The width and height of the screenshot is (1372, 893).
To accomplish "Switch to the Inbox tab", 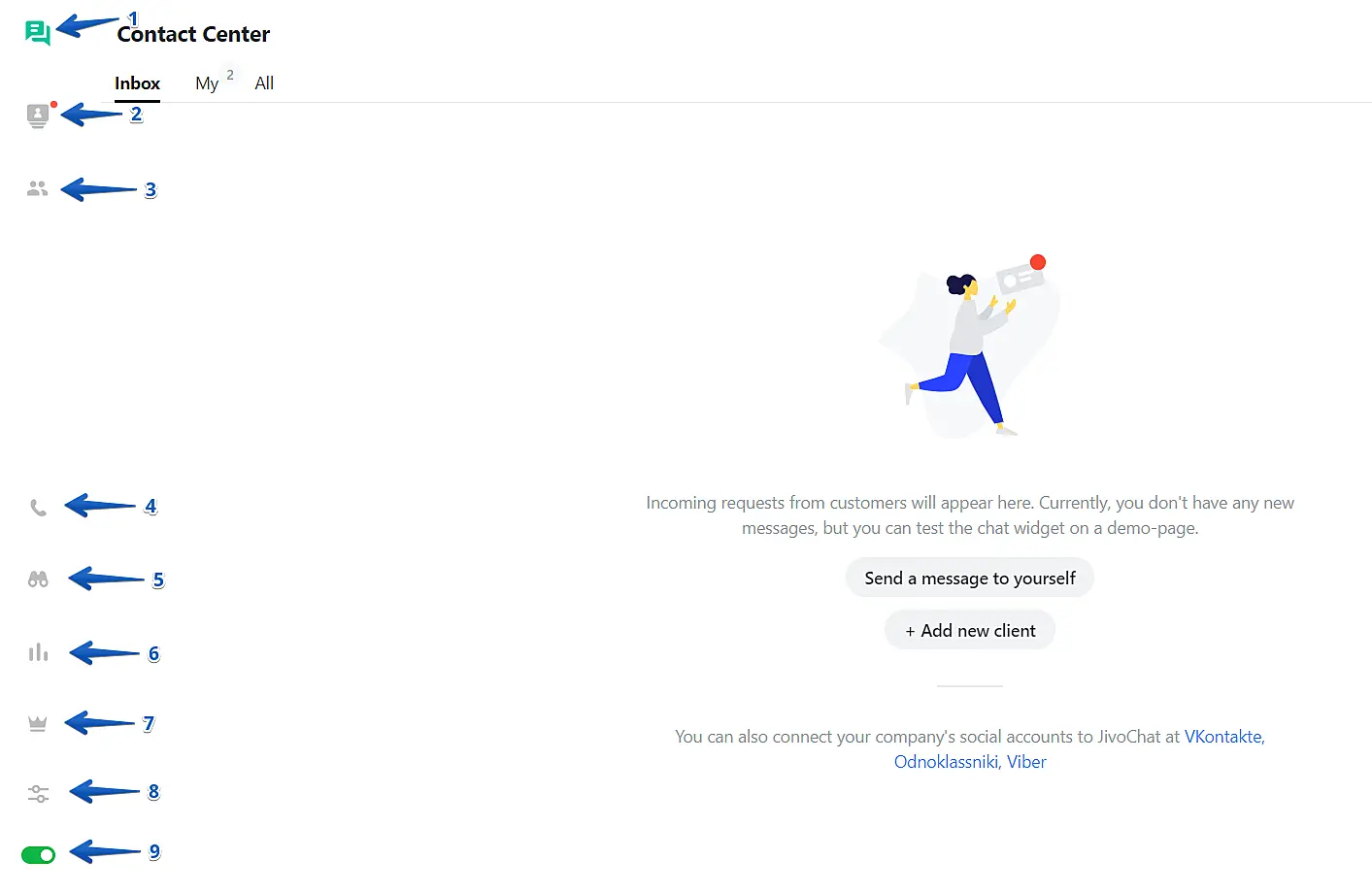I will 137,83.
